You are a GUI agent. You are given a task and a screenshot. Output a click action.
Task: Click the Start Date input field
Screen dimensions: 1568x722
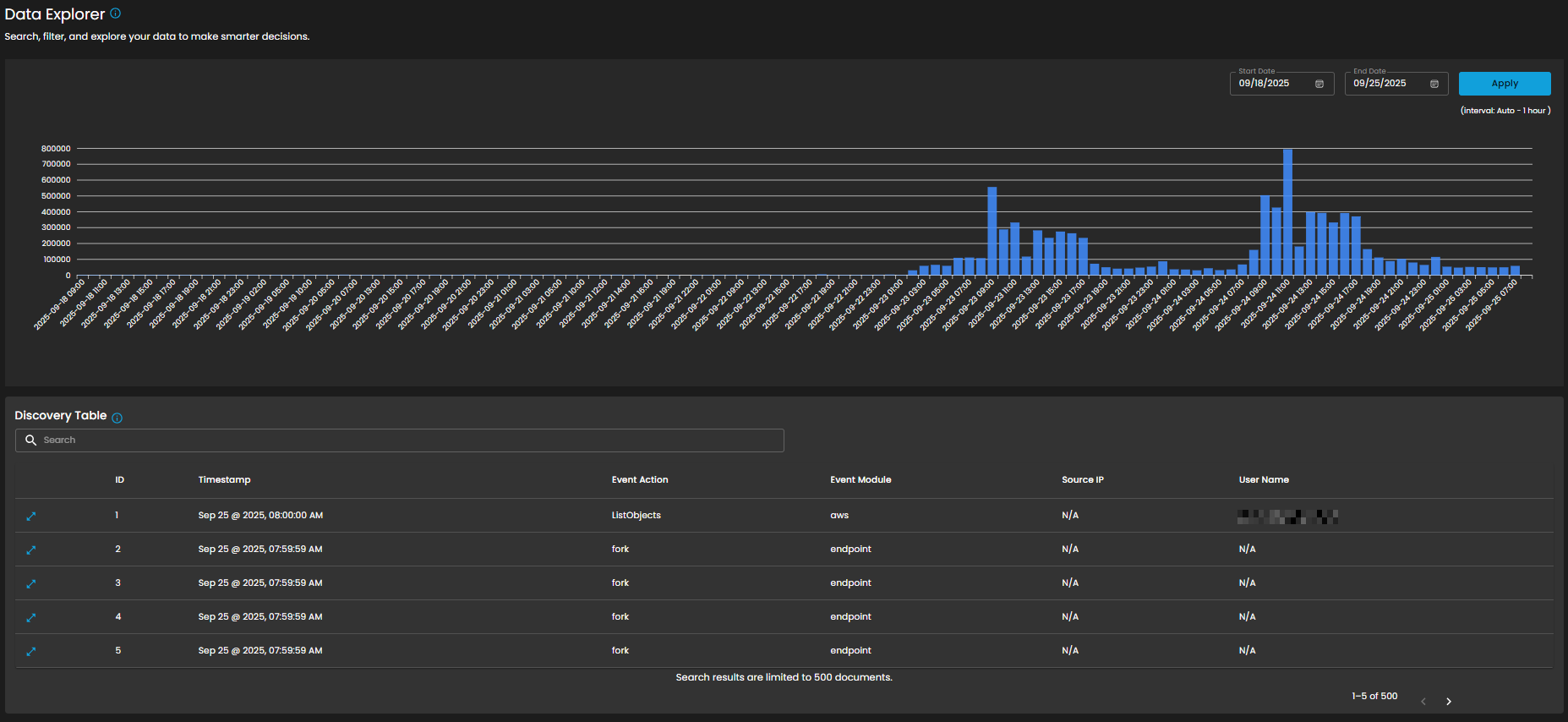[x=1271, y=84]
